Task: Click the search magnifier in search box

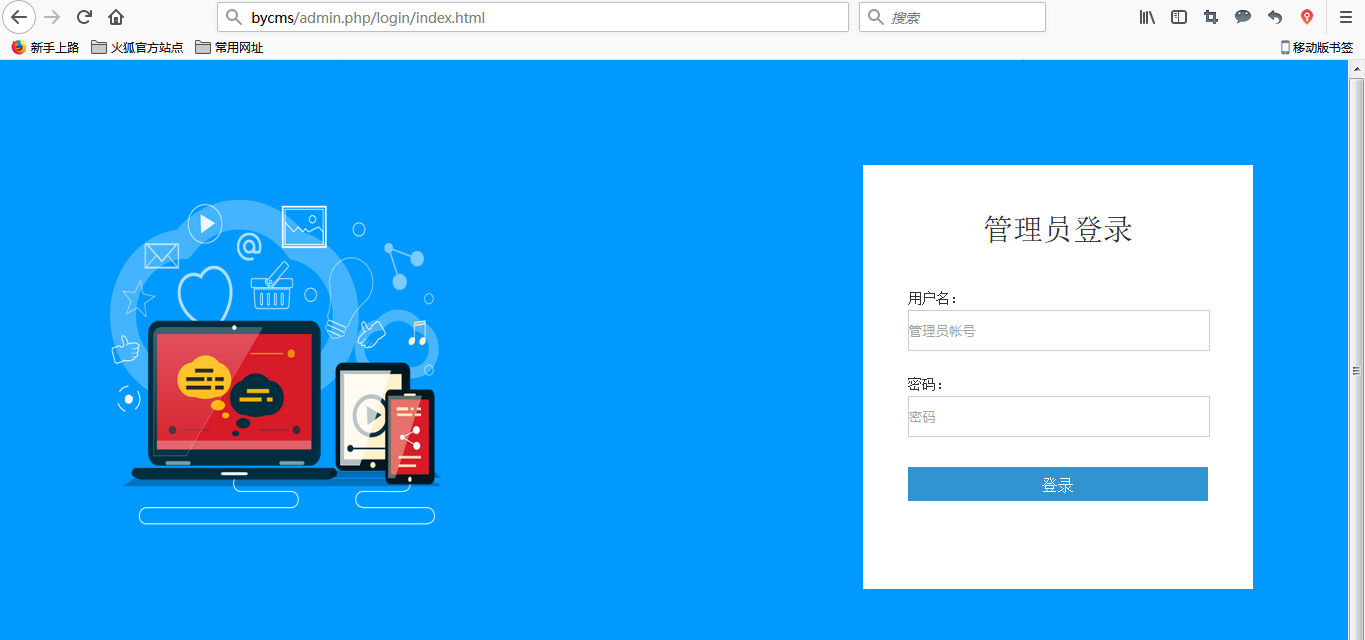Action: 876,17
